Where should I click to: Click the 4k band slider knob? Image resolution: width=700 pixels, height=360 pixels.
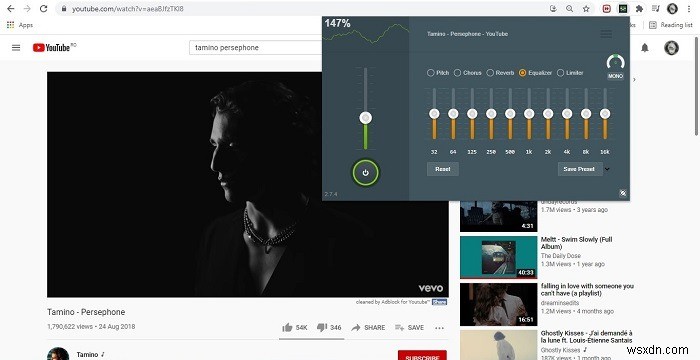click(x=567, y=114)
